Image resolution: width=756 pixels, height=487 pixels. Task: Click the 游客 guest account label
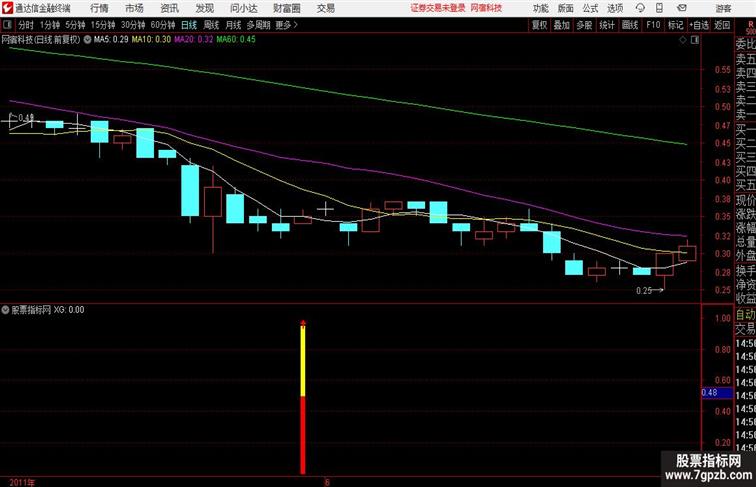click(723, 8)
